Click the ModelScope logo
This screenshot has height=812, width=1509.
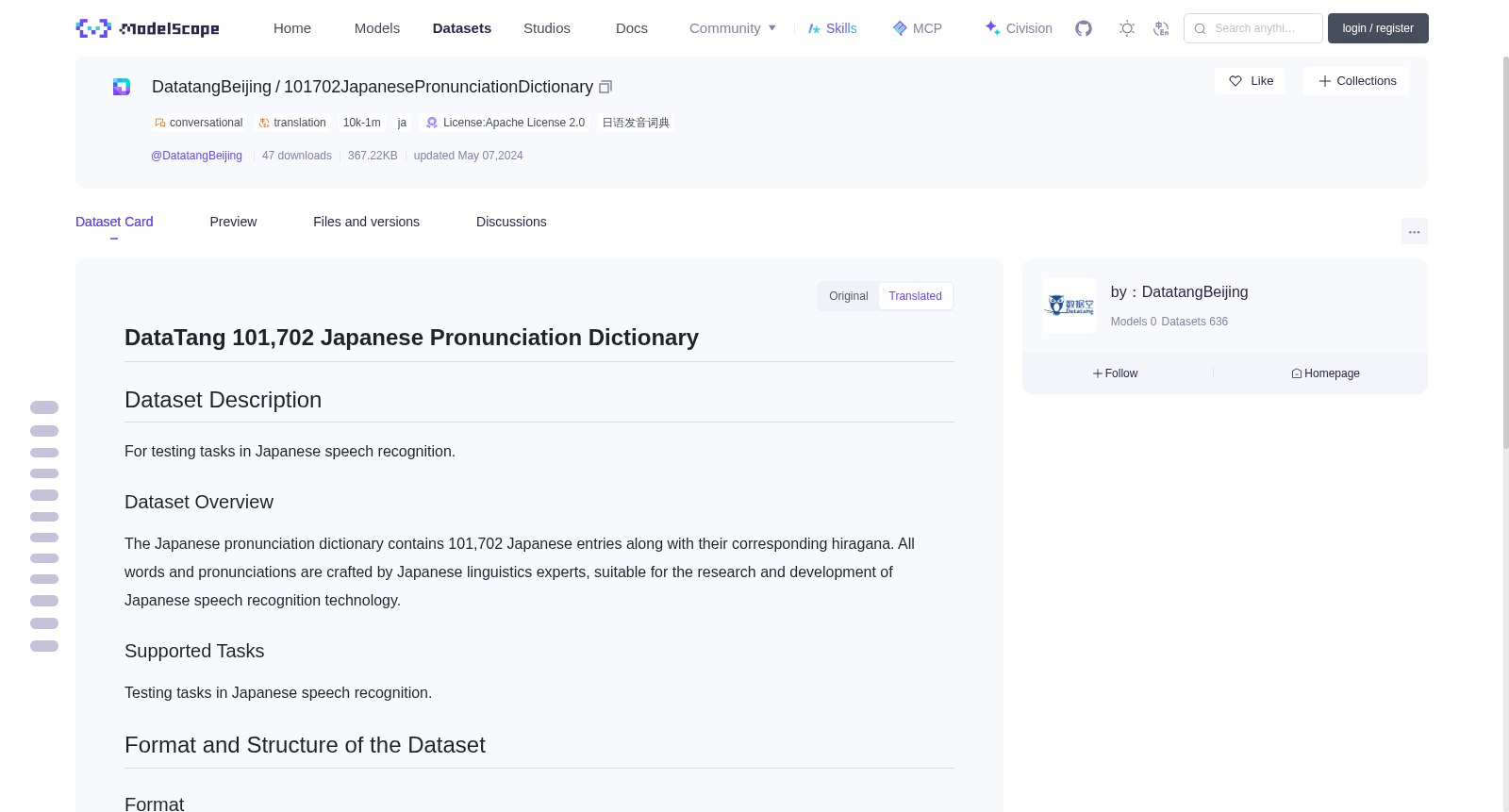[x=148, y=28]
